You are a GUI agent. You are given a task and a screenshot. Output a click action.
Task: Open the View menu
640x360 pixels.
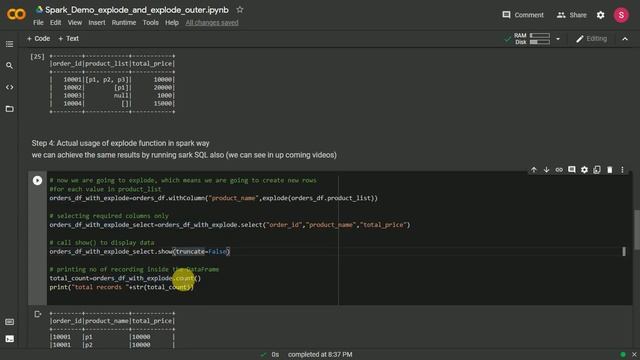tap(75, 22)
